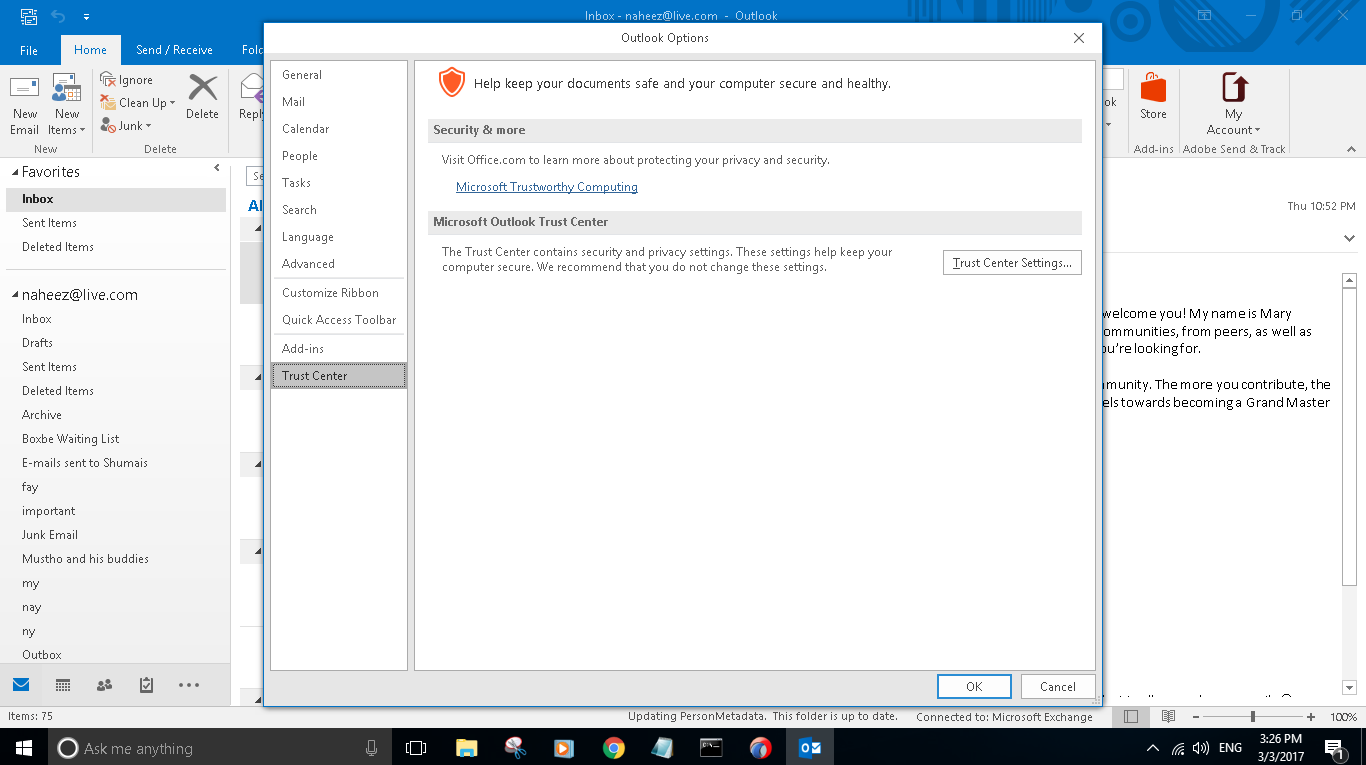
Task: Follow Microsoft Trustworthy Computing link
Action: (x=547, y=187)
